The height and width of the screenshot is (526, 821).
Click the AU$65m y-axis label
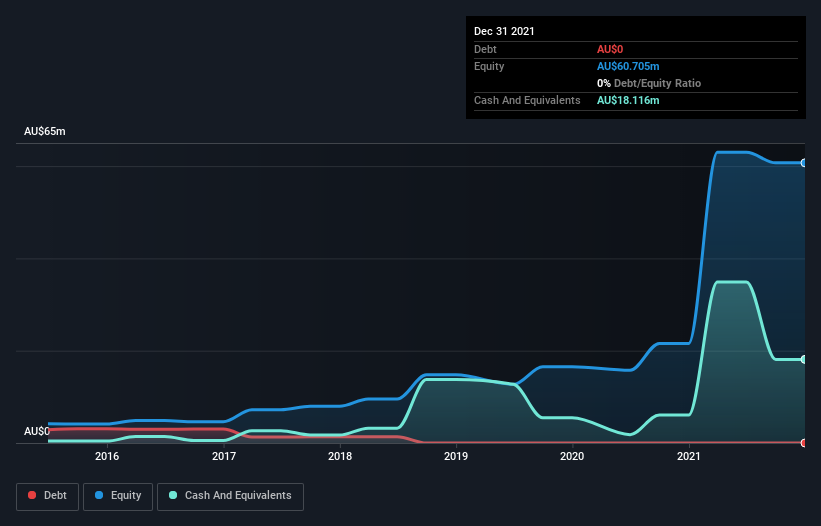click(x=45, y=131)
